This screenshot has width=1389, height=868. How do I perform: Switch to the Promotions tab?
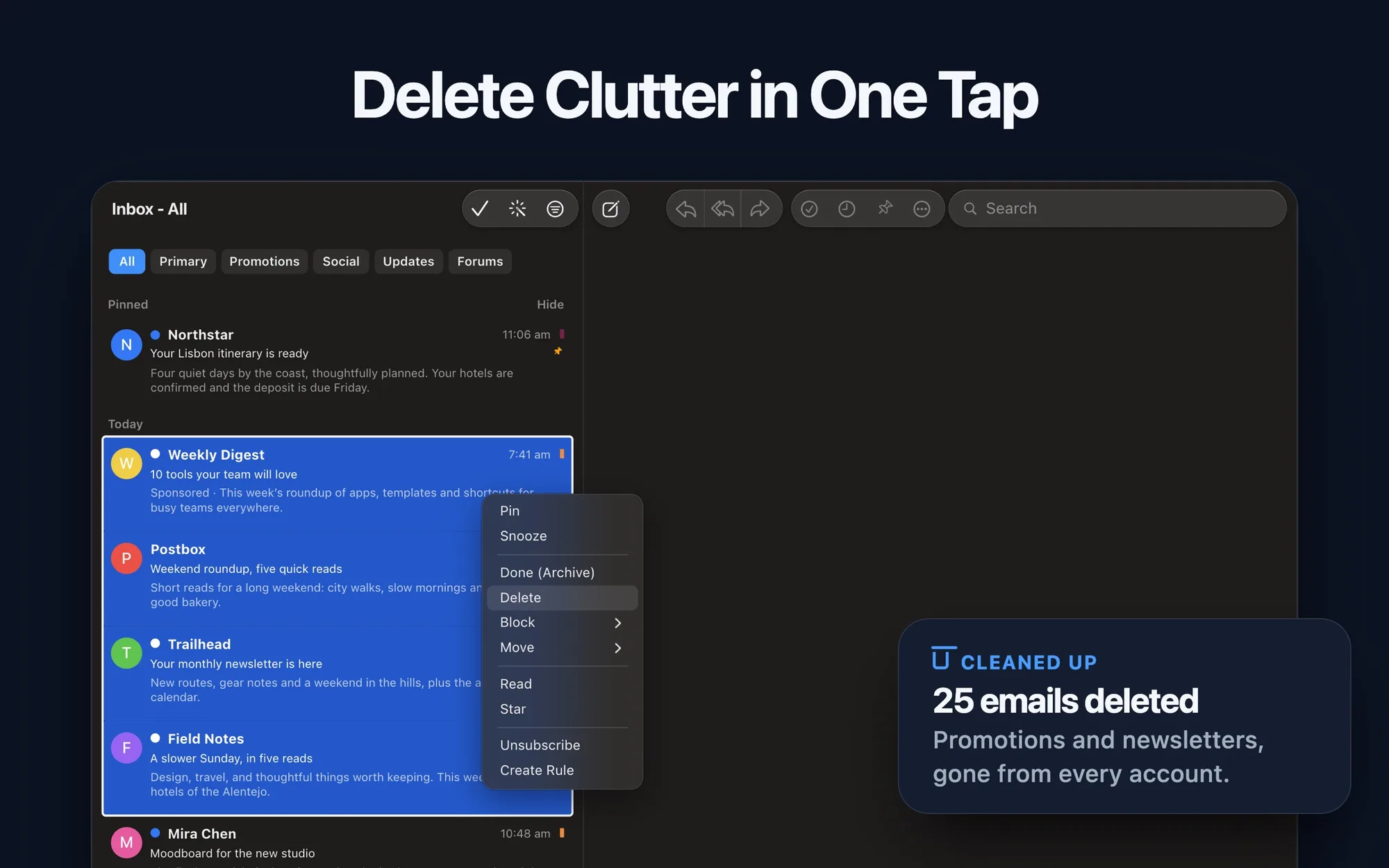point(265,261)
